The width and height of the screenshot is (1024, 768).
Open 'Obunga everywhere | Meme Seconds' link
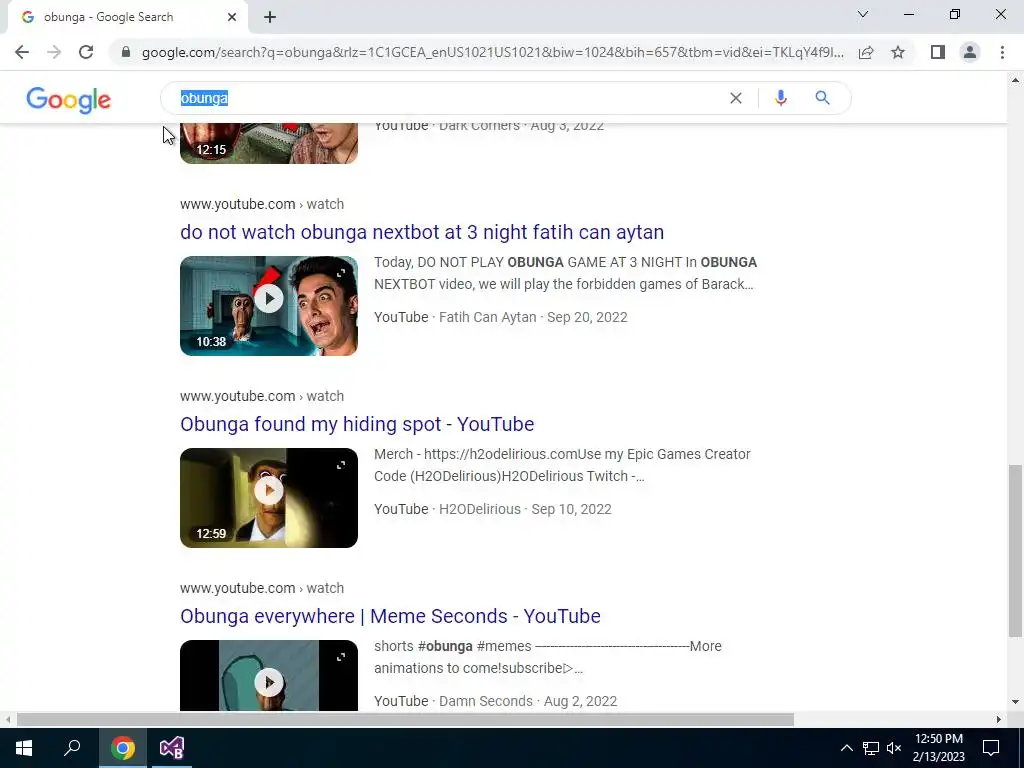coord(391,616)
